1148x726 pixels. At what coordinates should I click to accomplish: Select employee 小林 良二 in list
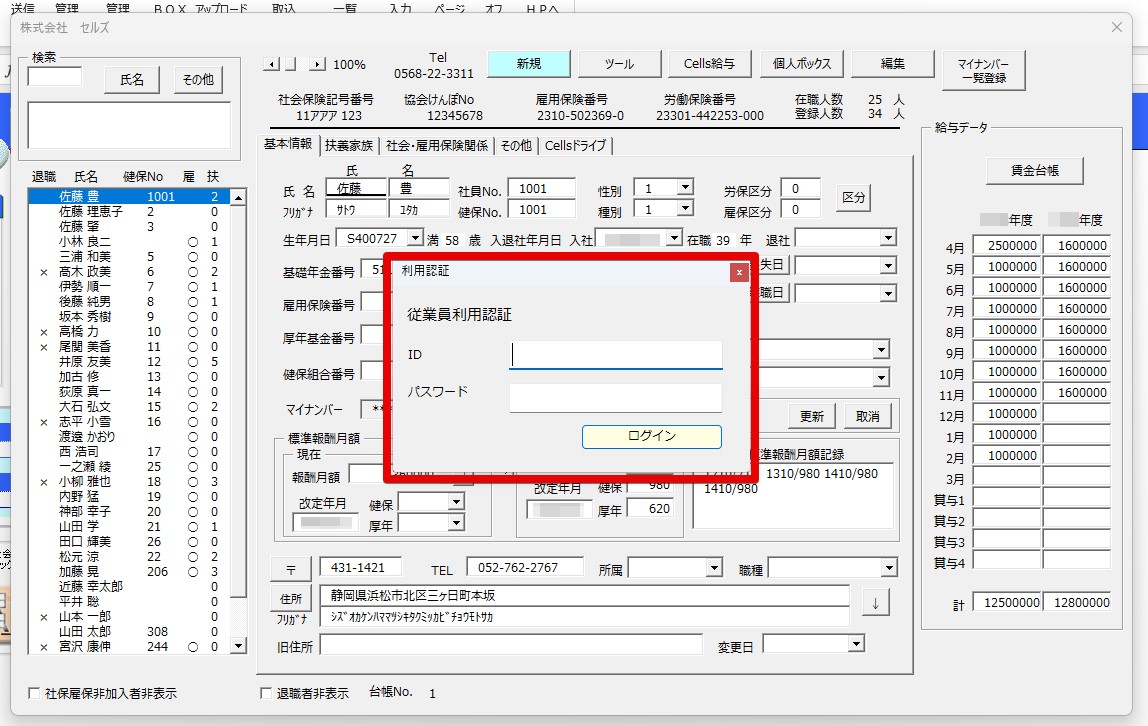pos(130,242)
